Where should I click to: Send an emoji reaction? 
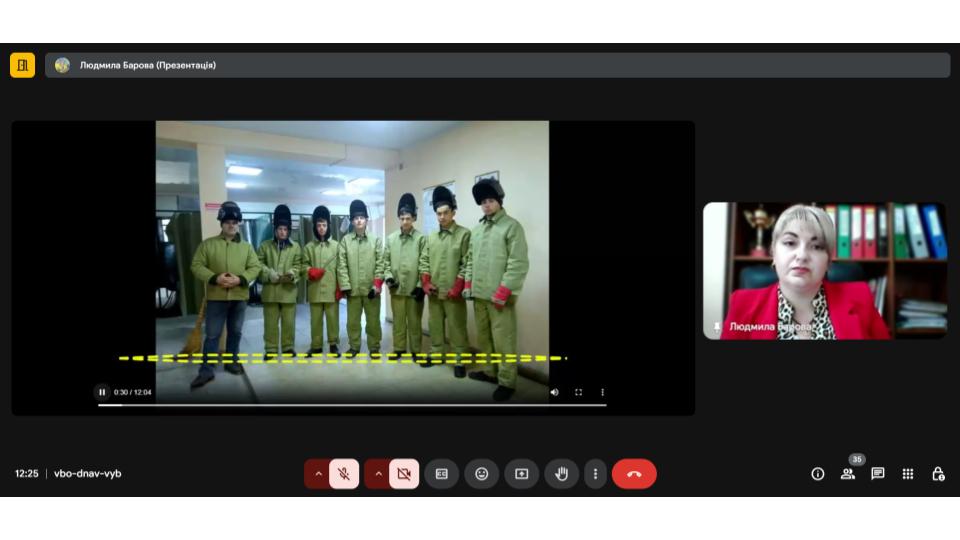pos(481,474)
